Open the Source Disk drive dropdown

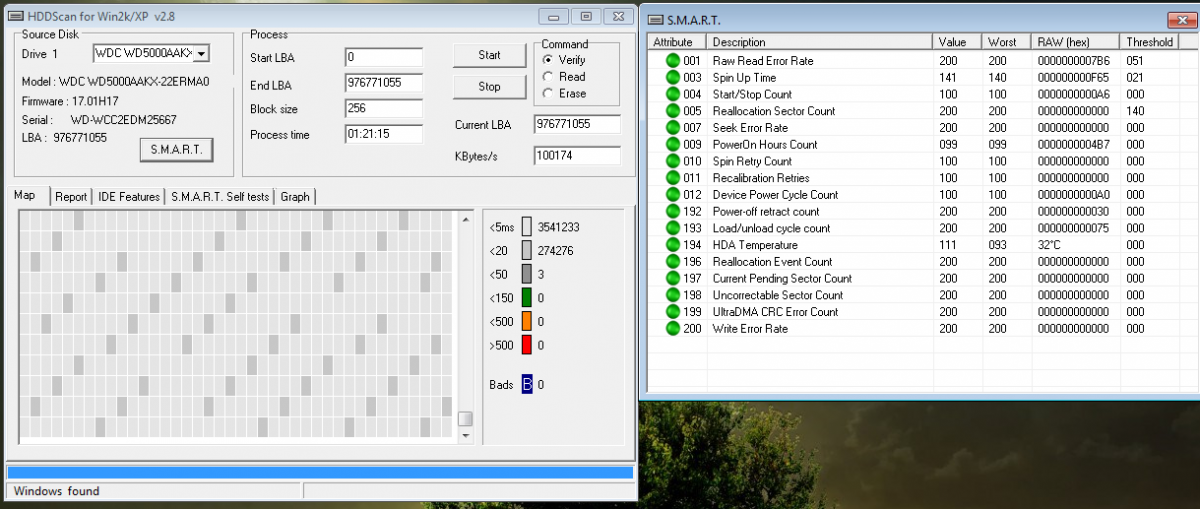pyautogui.click(x=201, y=53)
